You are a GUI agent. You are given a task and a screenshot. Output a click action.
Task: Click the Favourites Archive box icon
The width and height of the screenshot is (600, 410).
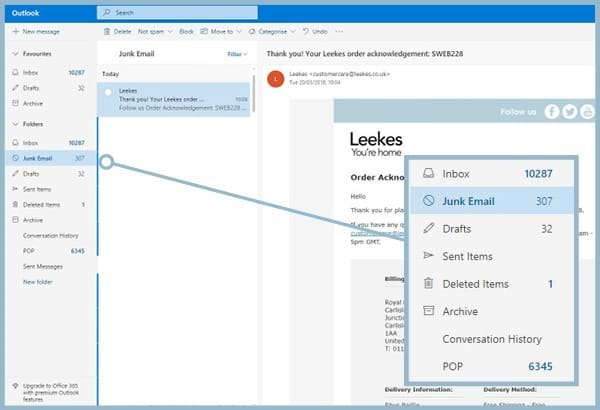[x=15, y=103]
